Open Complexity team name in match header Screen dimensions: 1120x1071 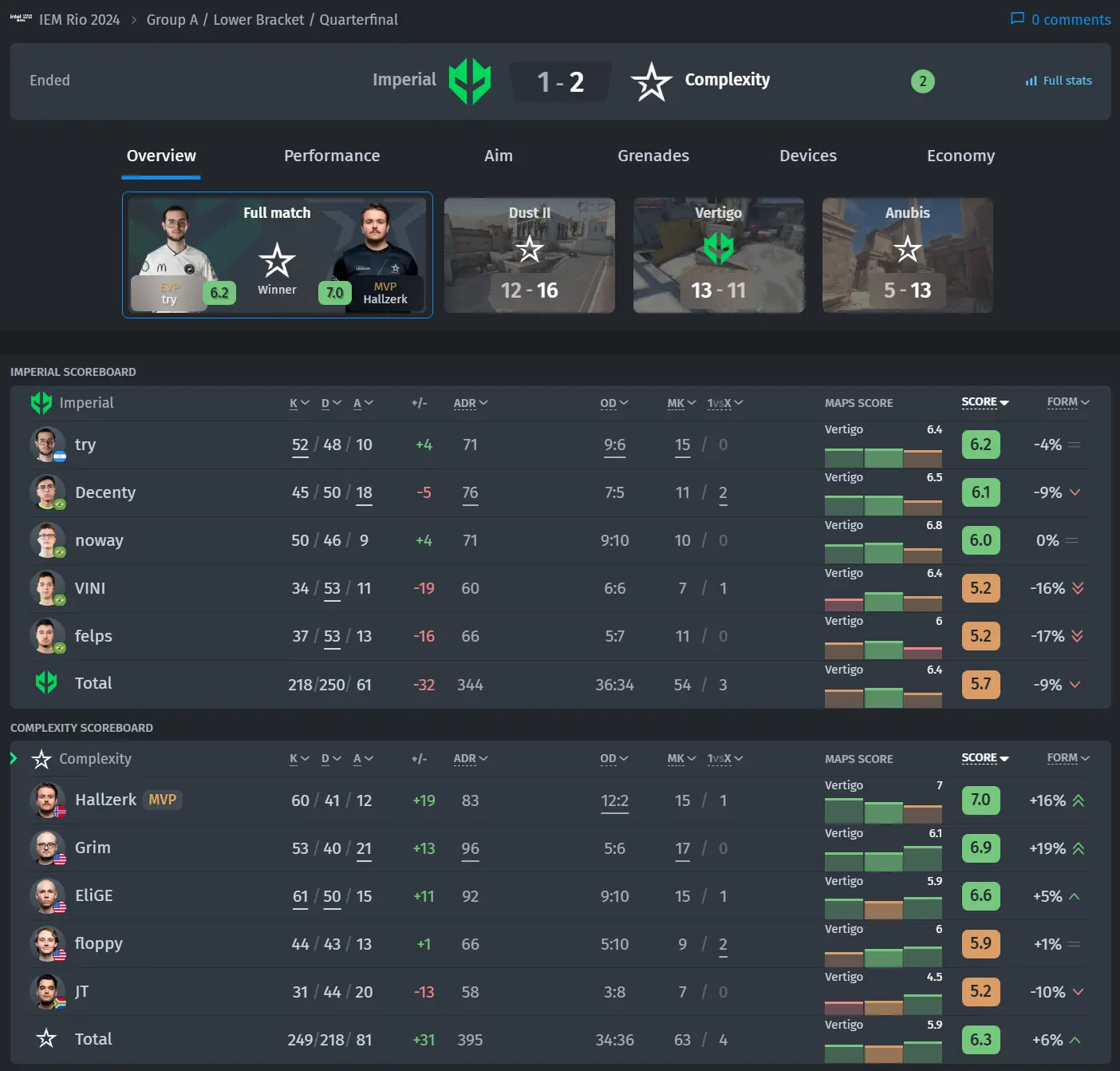pos(728,80)
